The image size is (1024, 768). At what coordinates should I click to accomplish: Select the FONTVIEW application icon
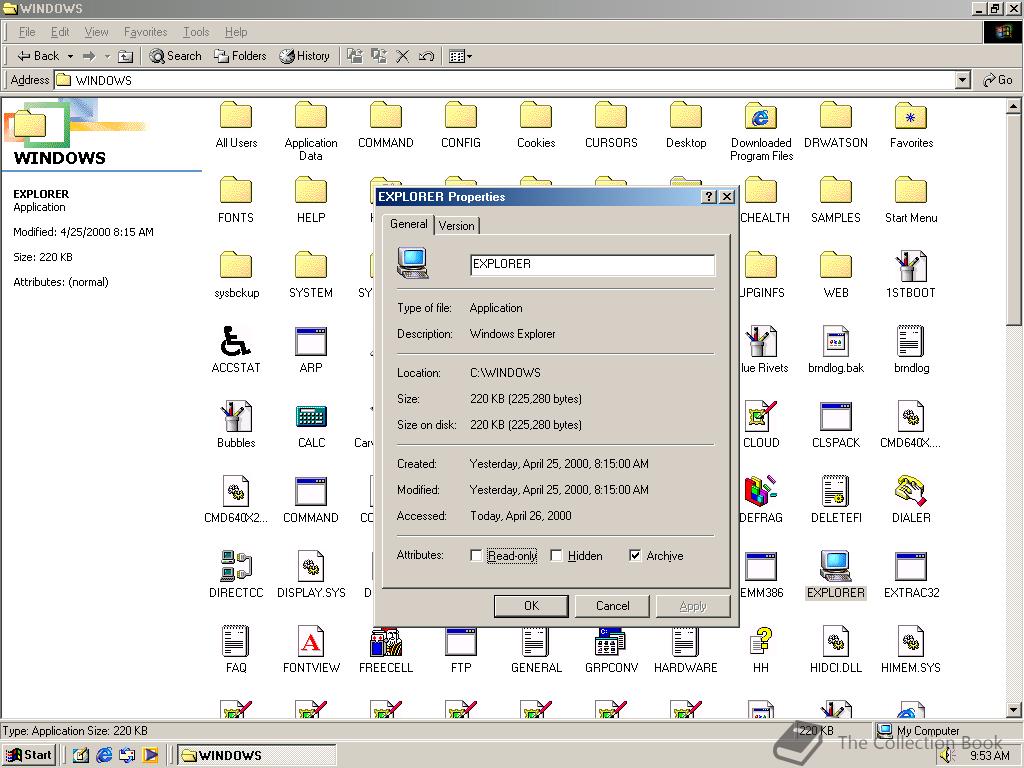(311, 642)
